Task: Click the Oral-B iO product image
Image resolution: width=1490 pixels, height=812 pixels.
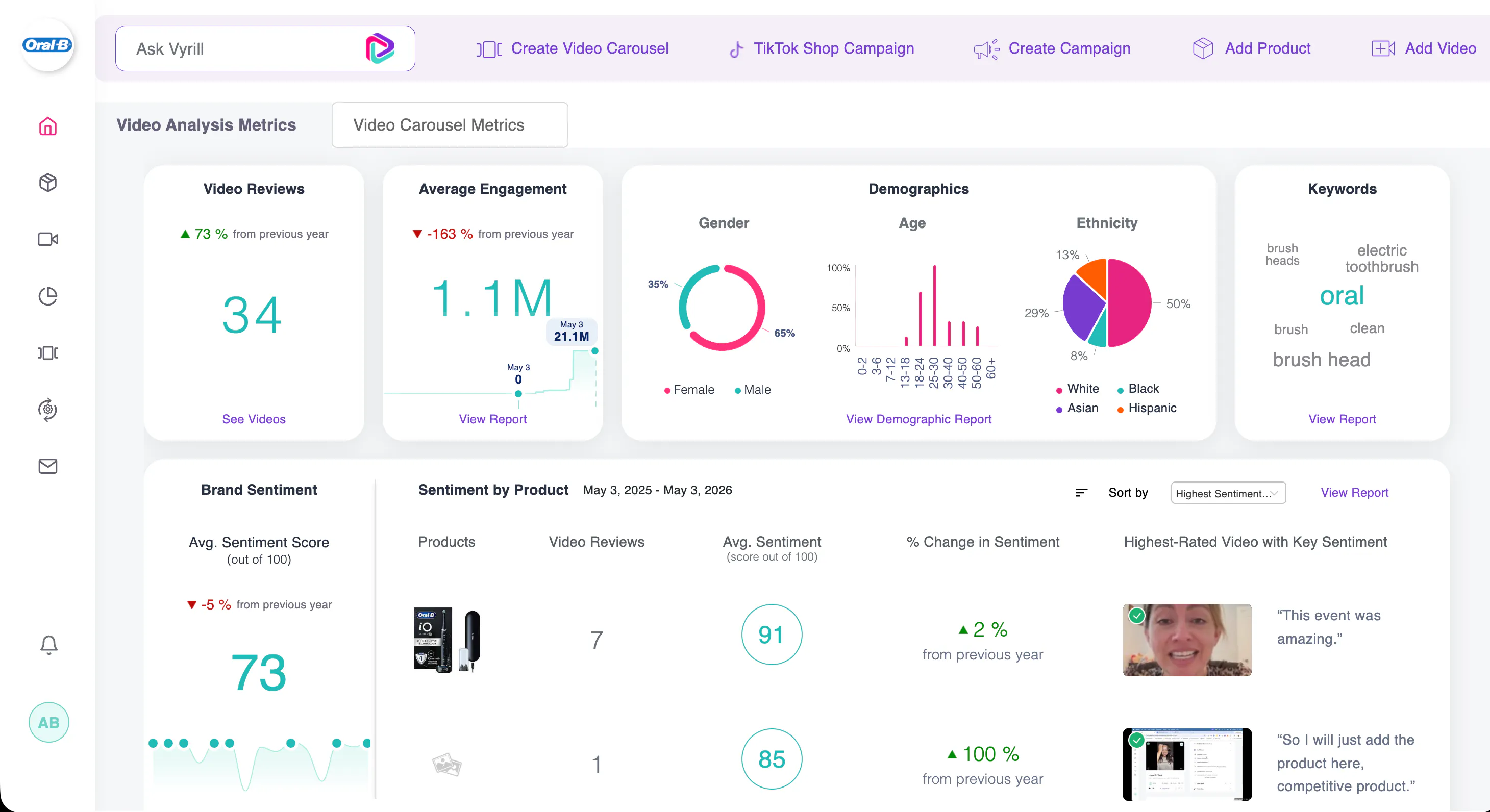Action: click(447, 640)
